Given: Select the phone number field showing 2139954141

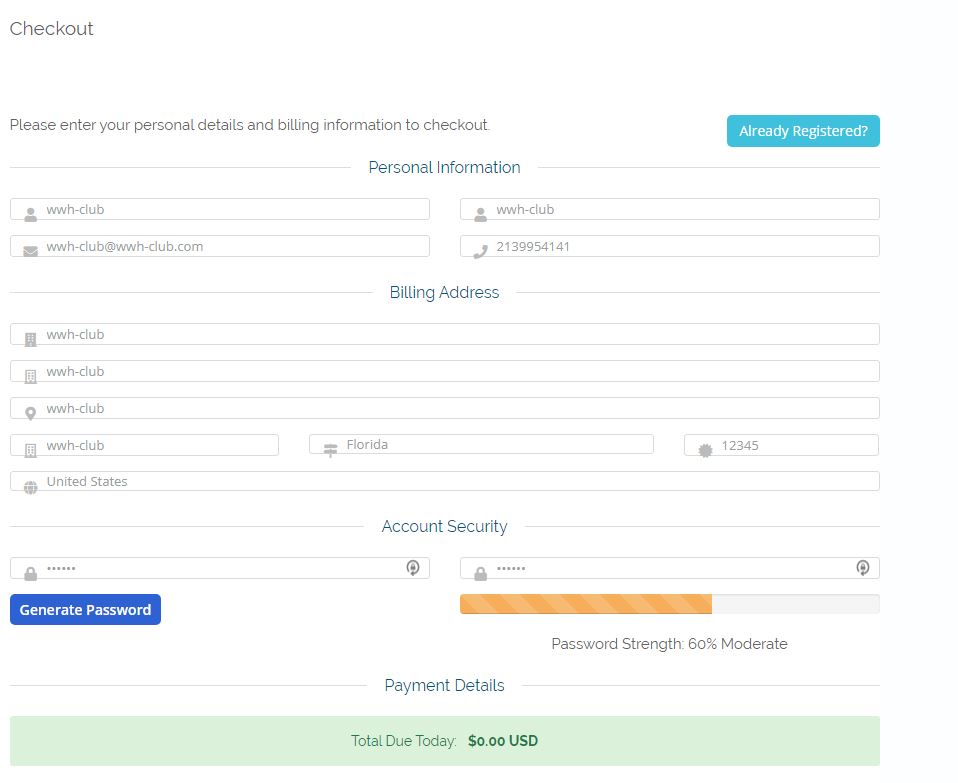Looking at the screenshot, I should pos(680,246).
